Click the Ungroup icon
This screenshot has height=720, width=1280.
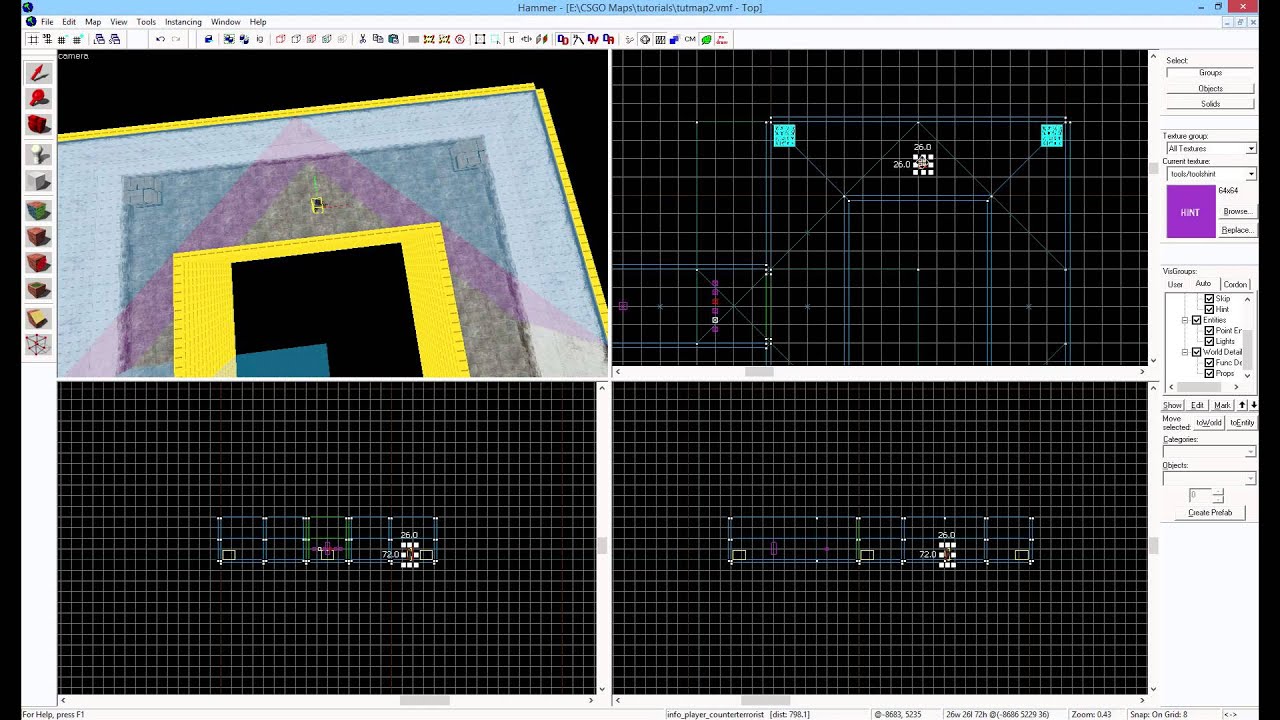point(244,39)
